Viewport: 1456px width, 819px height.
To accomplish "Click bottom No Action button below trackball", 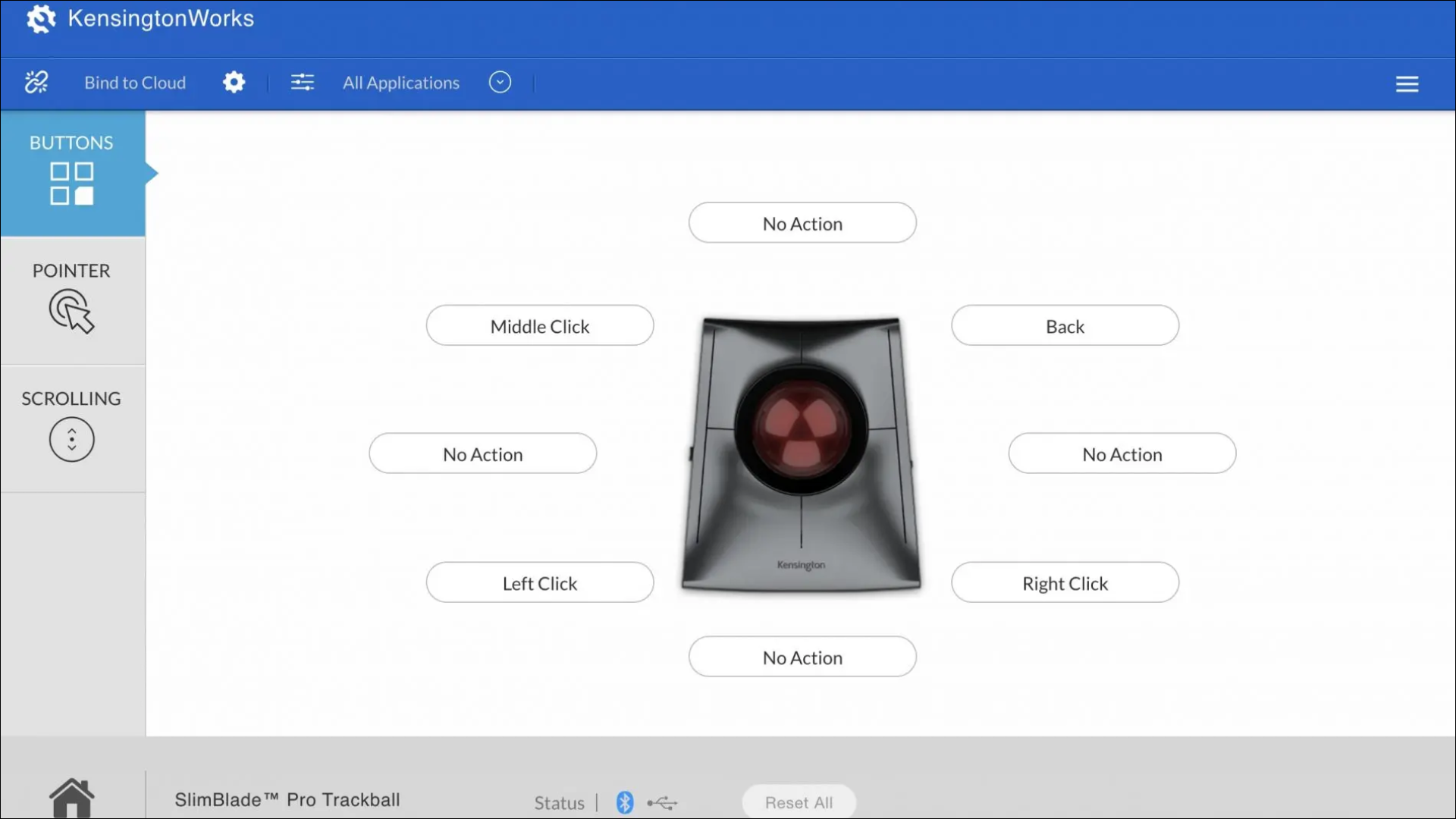I will pyautogui.click(x=802, y=657).
